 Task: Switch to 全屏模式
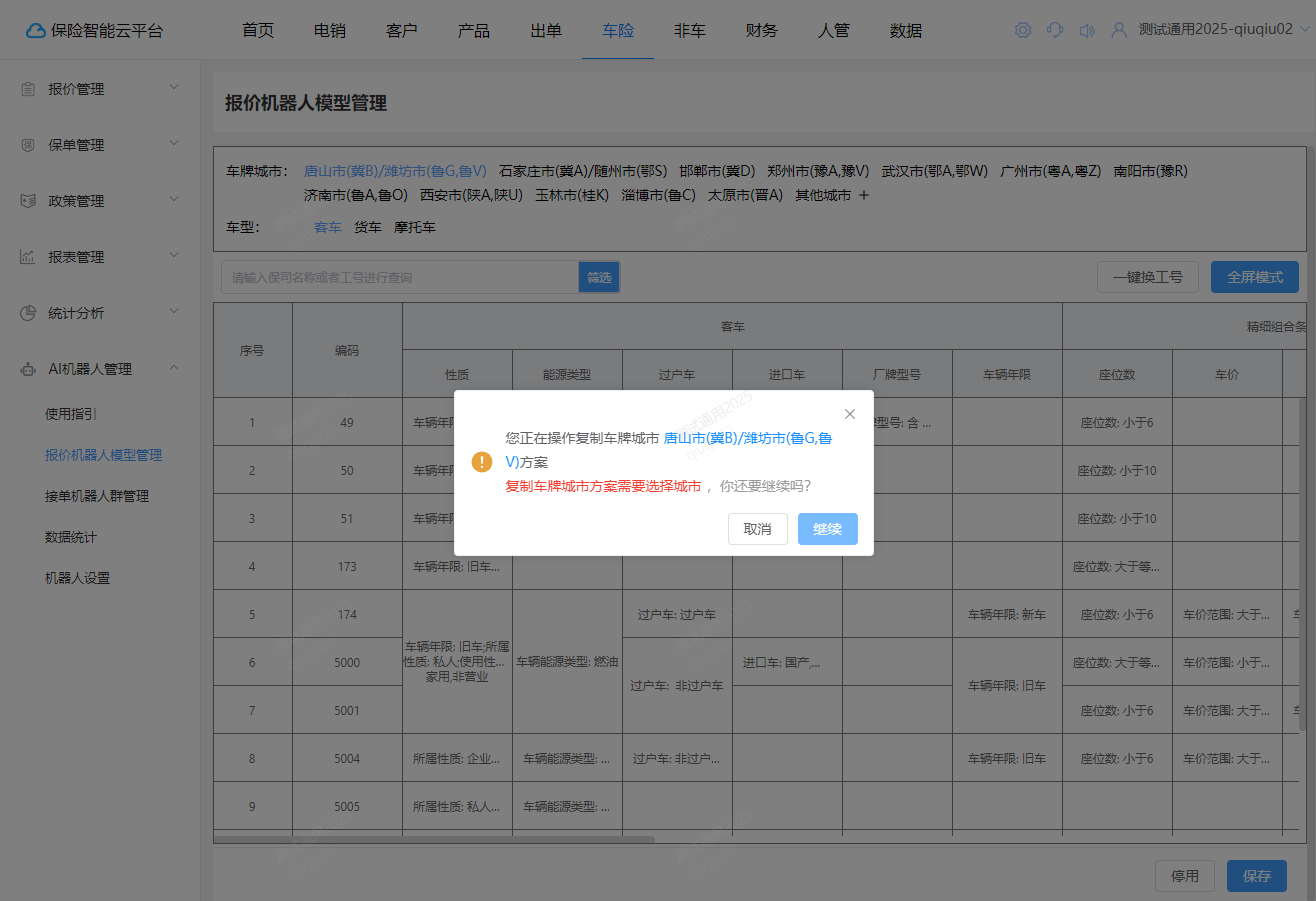[1255, 277]
